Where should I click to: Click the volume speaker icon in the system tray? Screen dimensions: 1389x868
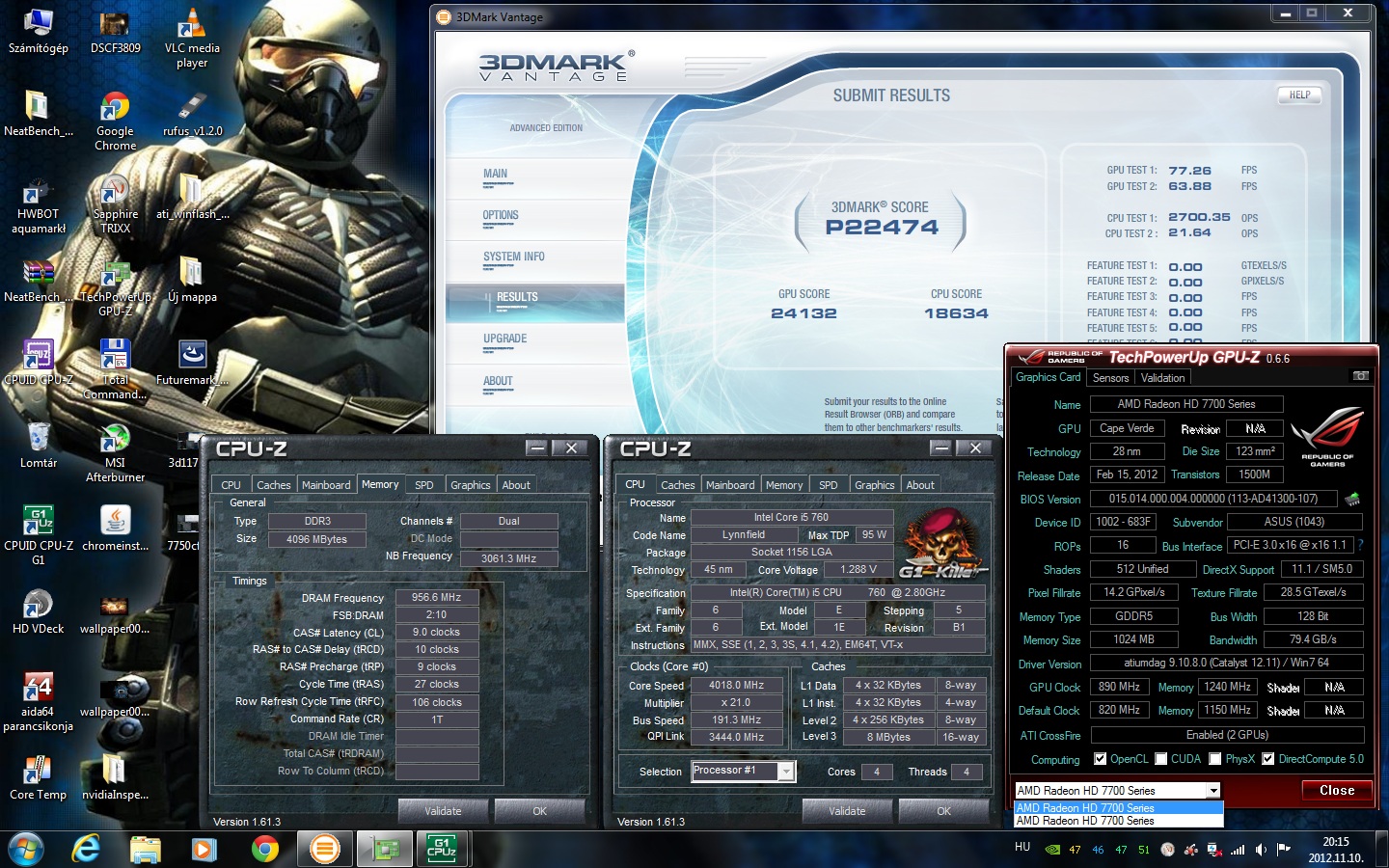(1260, 850)
